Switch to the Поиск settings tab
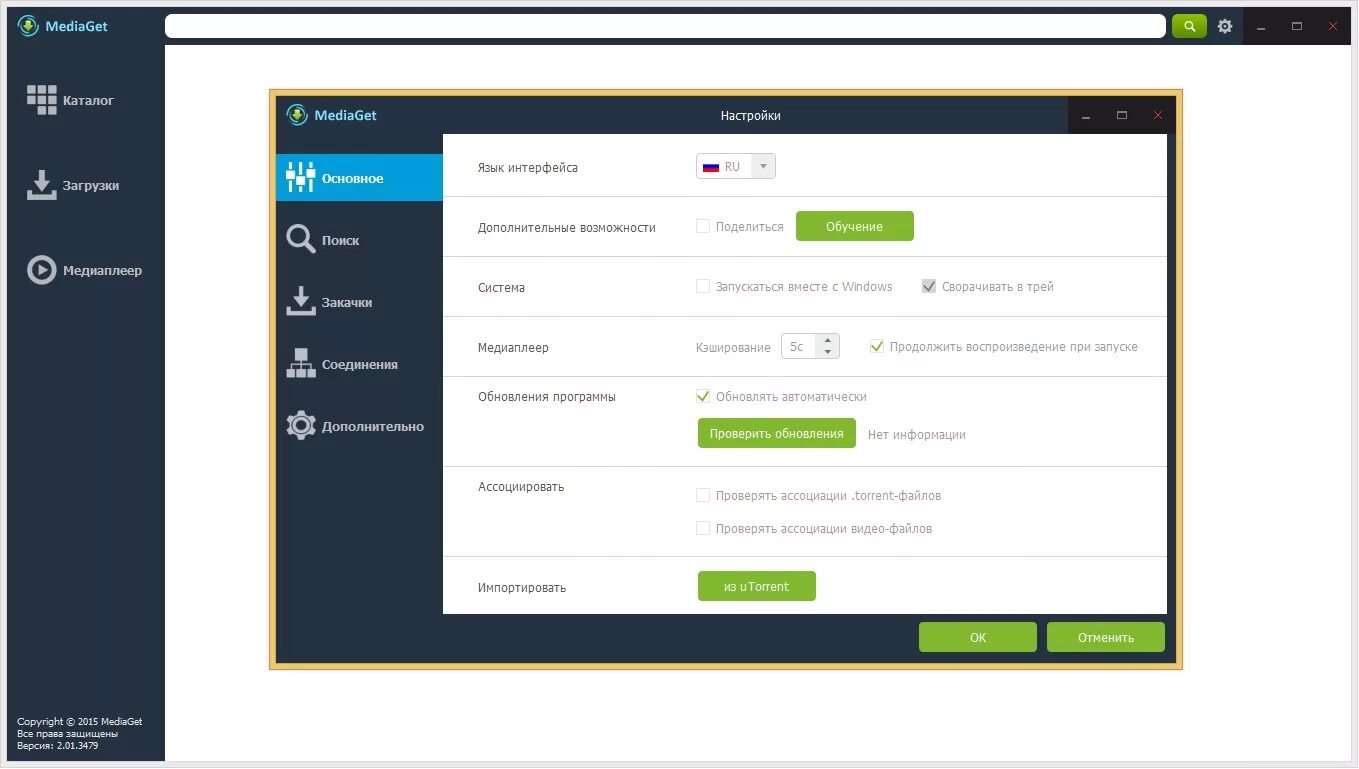 coord(359,240)
